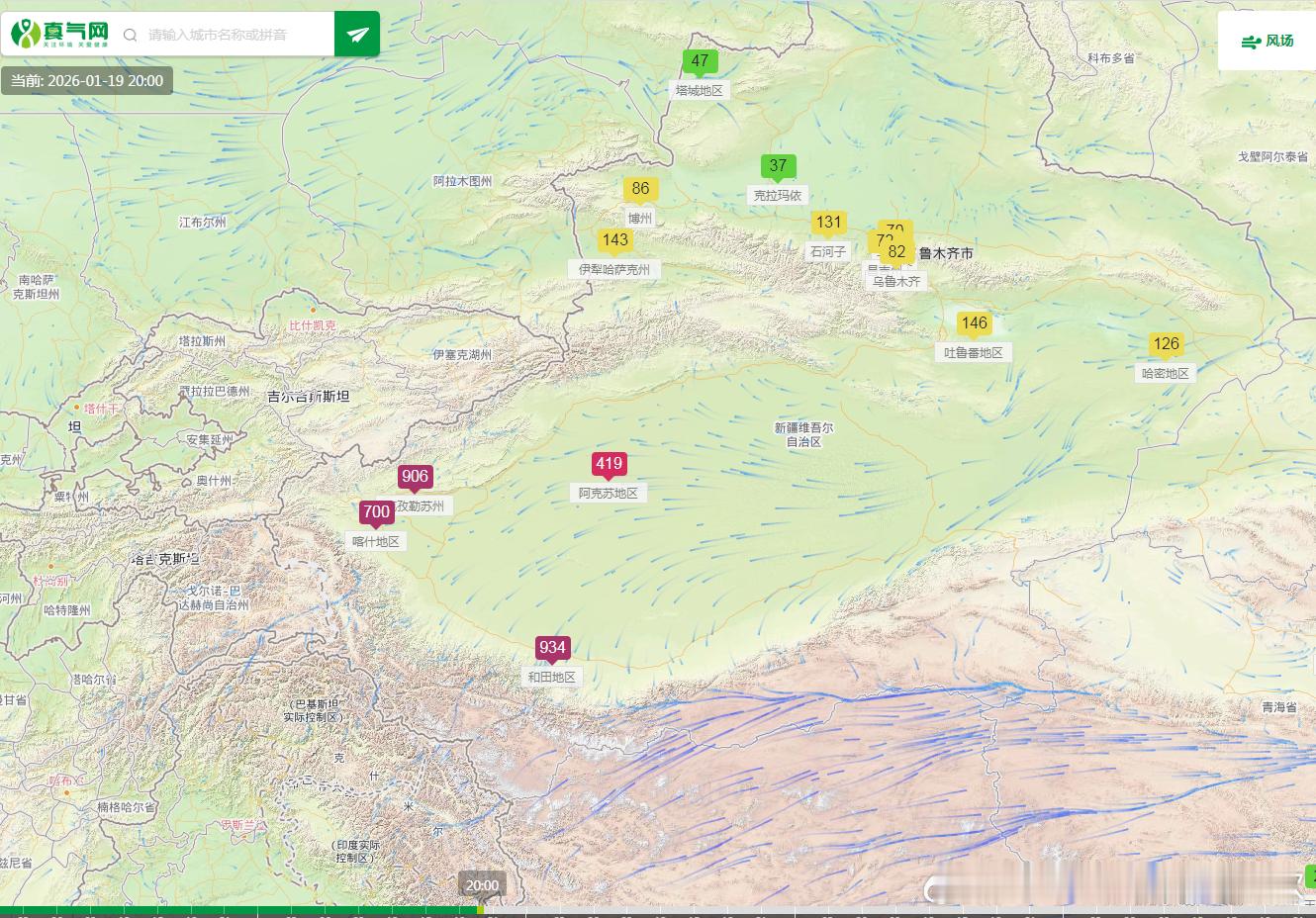Image resolution: width=1316 pixels, height=918 pixels.
Task: Open the AQI 146 marker for 吐鲁番地区
Action: coord(974,323)
